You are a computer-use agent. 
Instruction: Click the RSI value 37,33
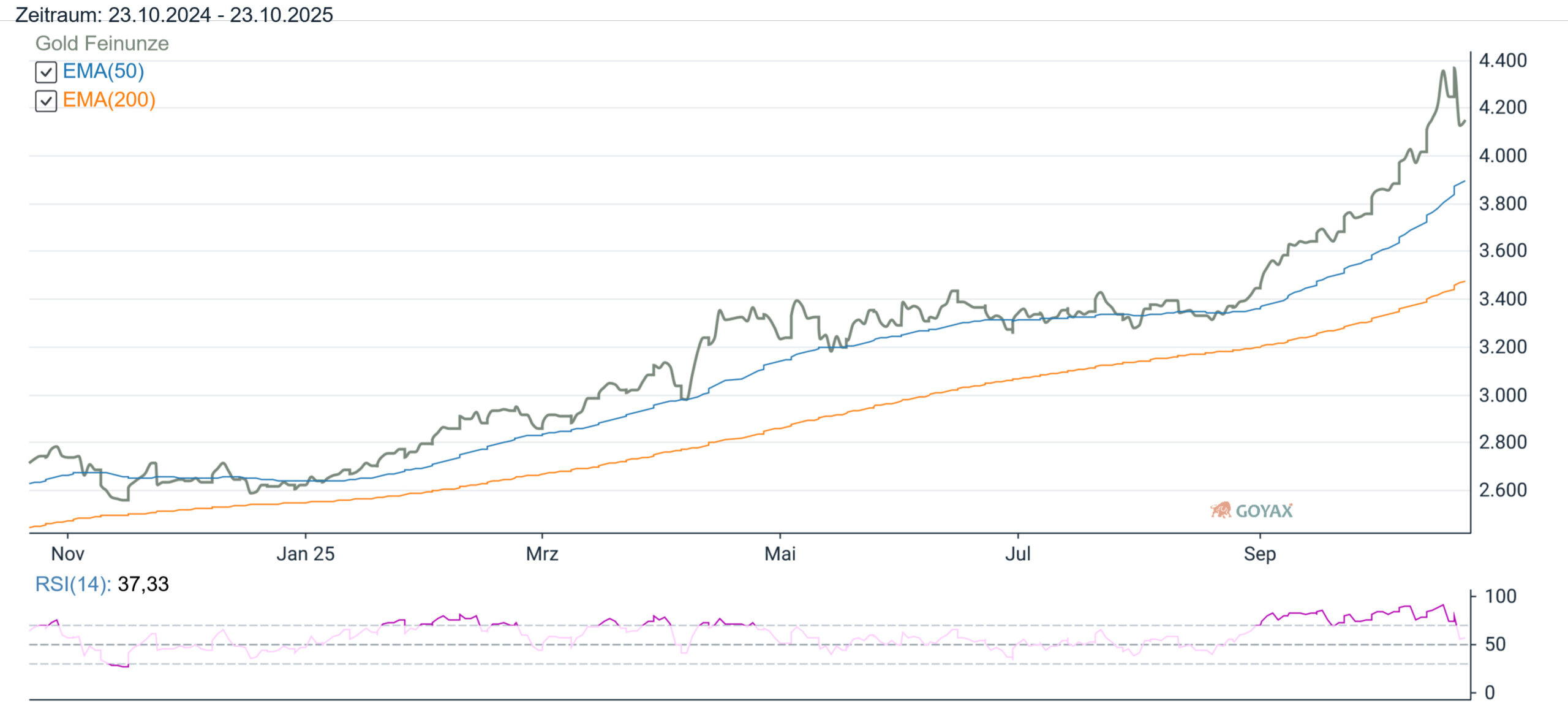tap(143, 584)
